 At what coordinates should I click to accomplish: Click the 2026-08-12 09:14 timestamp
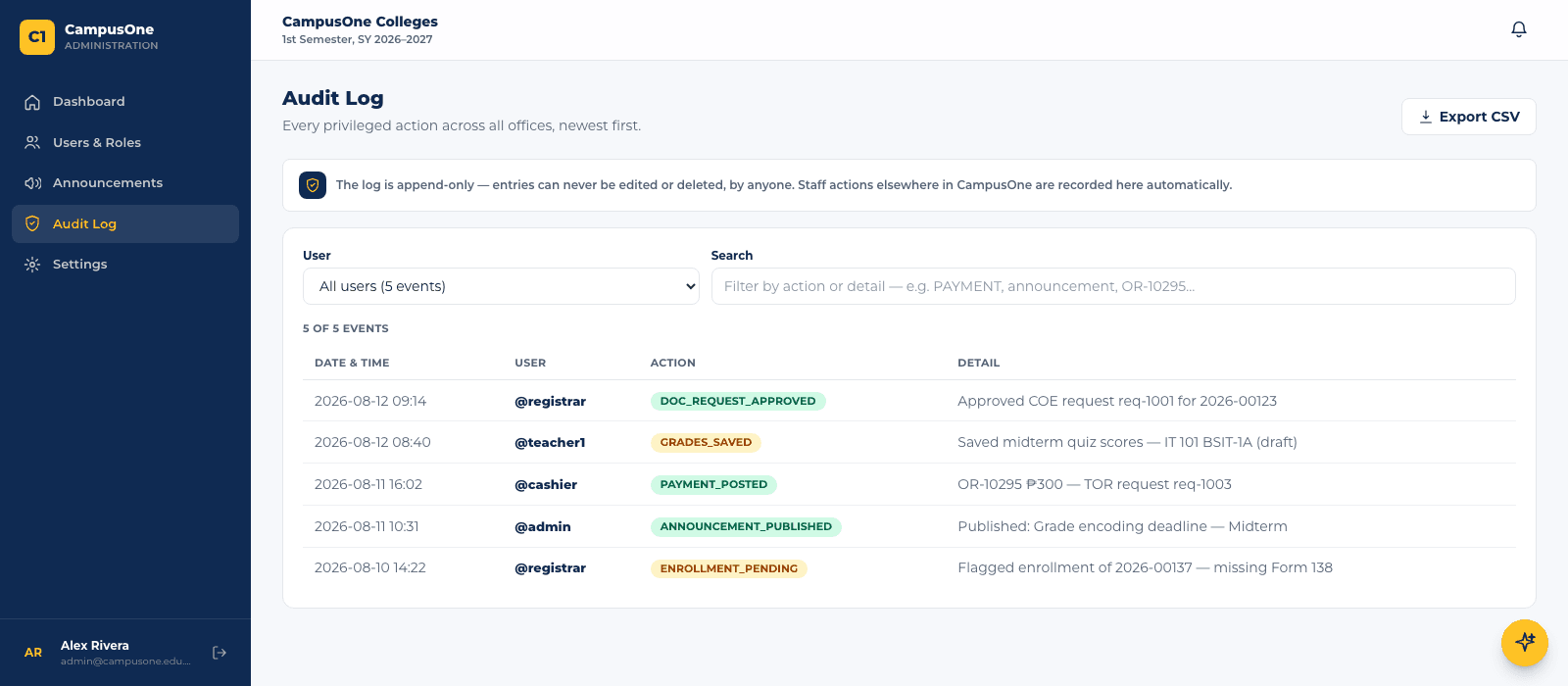pos(370,401)
